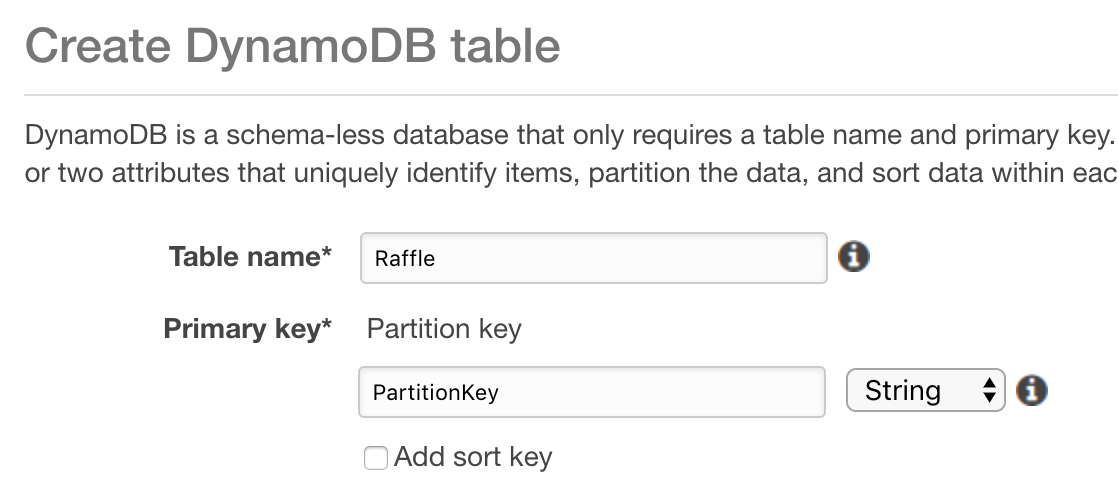Focus the Table name field containing Raffle
This screenshot has width=1118, height=498.
coord(593,258)
